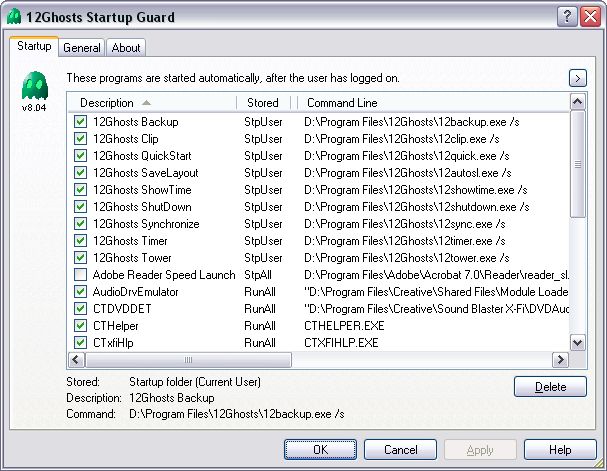The width and height of the screenshot is (607, 471).
Task: Click the list's scroll down arrow
Action: tap(578, 343)
